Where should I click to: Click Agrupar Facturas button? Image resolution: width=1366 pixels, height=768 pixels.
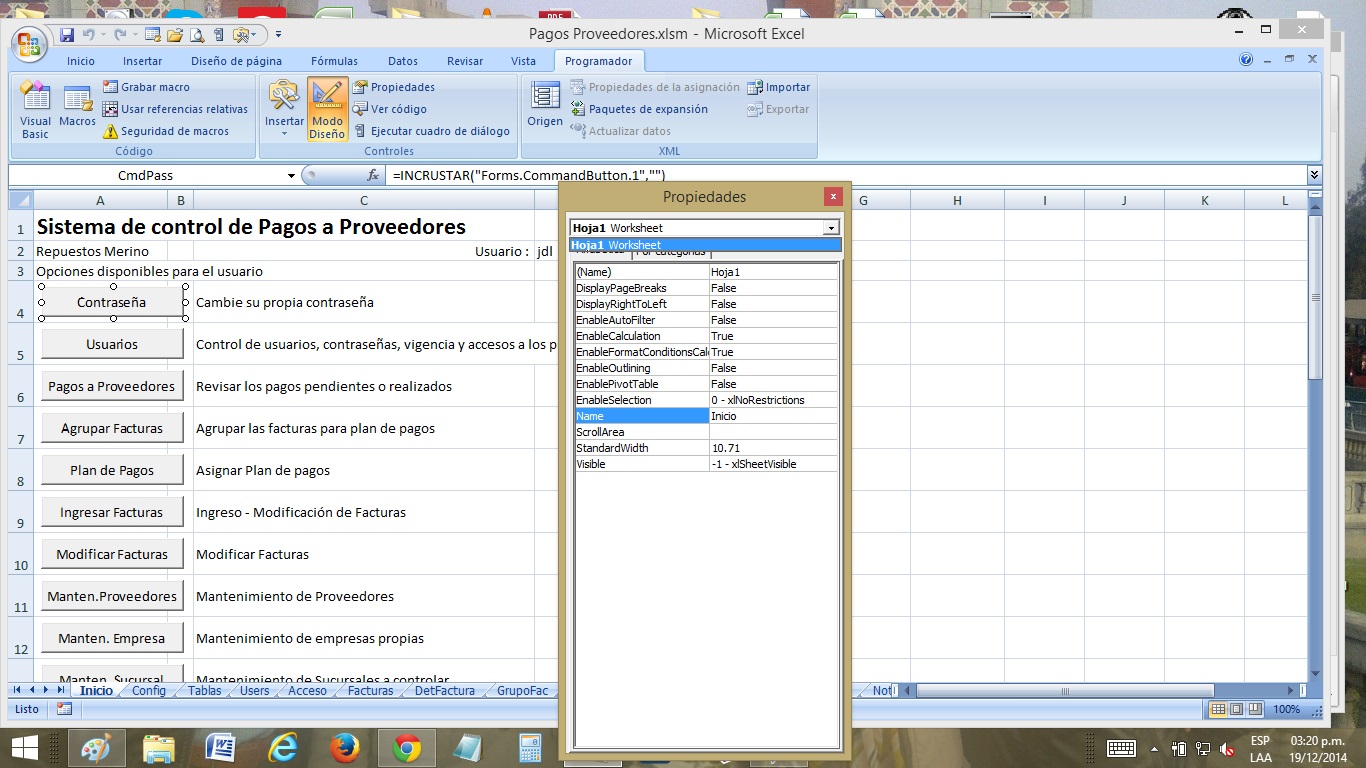pos(112,428)
